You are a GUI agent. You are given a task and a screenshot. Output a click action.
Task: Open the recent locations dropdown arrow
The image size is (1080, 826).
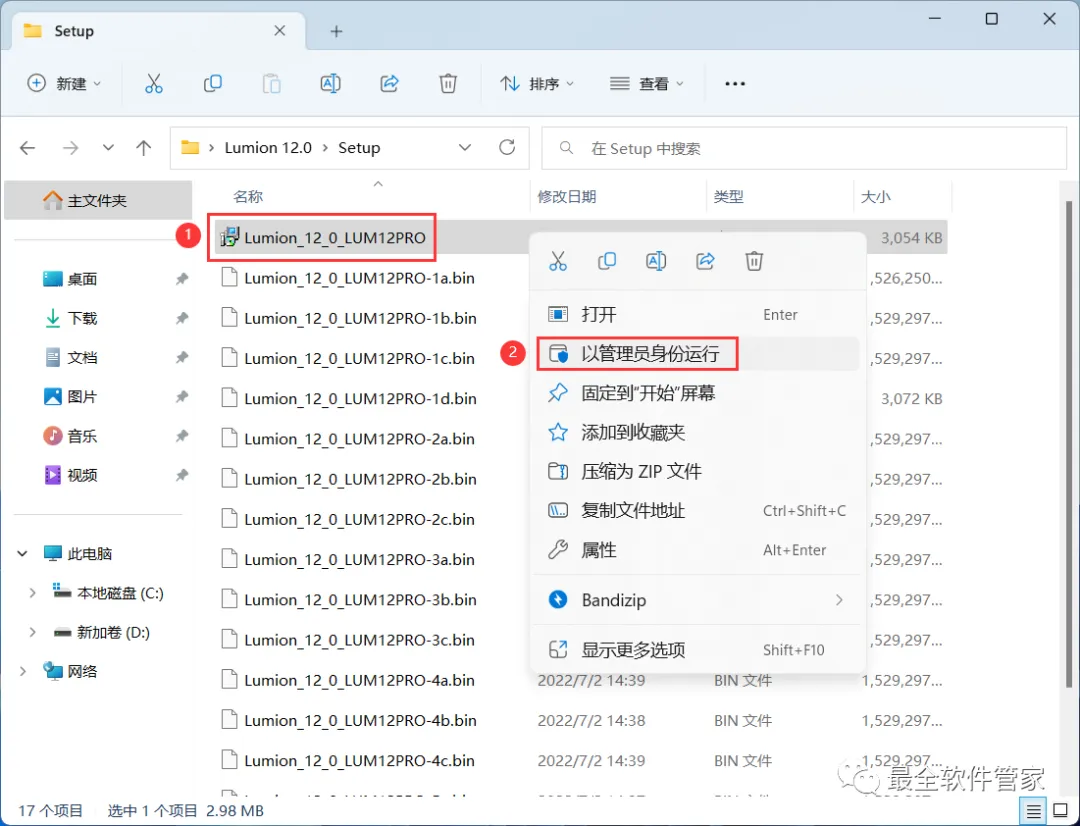[108, 147]
